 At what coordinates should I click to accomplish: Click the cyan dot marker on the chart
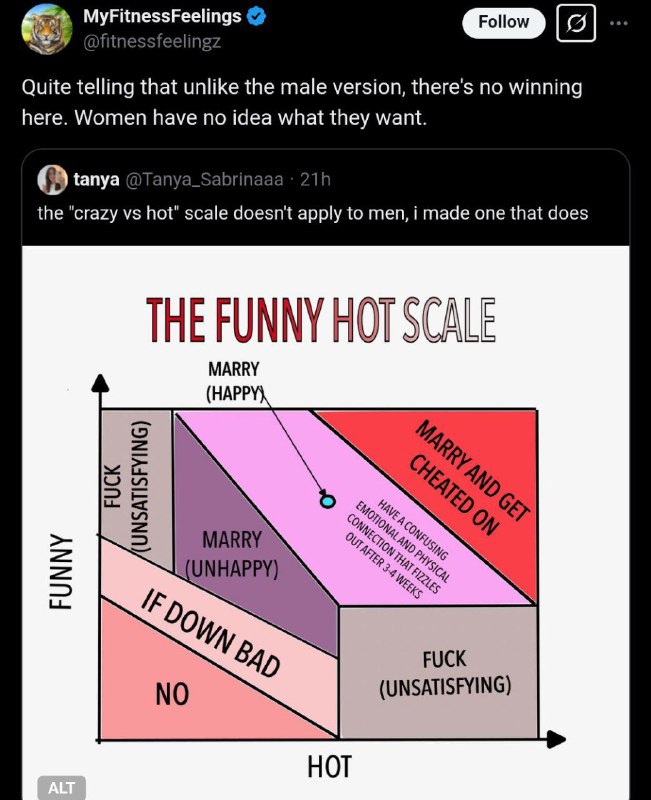pos(328,502)
